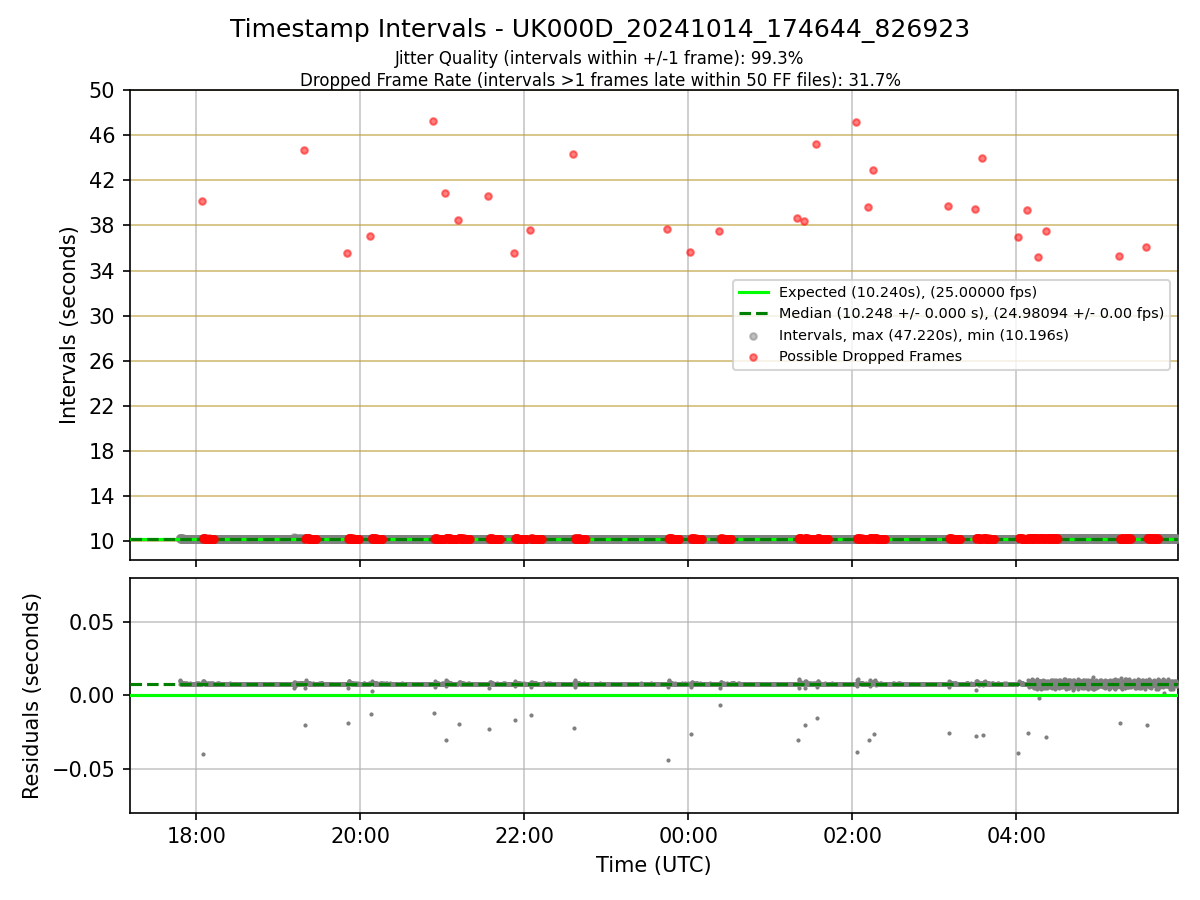Click the 'Jitter Quality' 99.3% subtitle line
This screenshot has width=1200, height=900.
tap(600, 58)
